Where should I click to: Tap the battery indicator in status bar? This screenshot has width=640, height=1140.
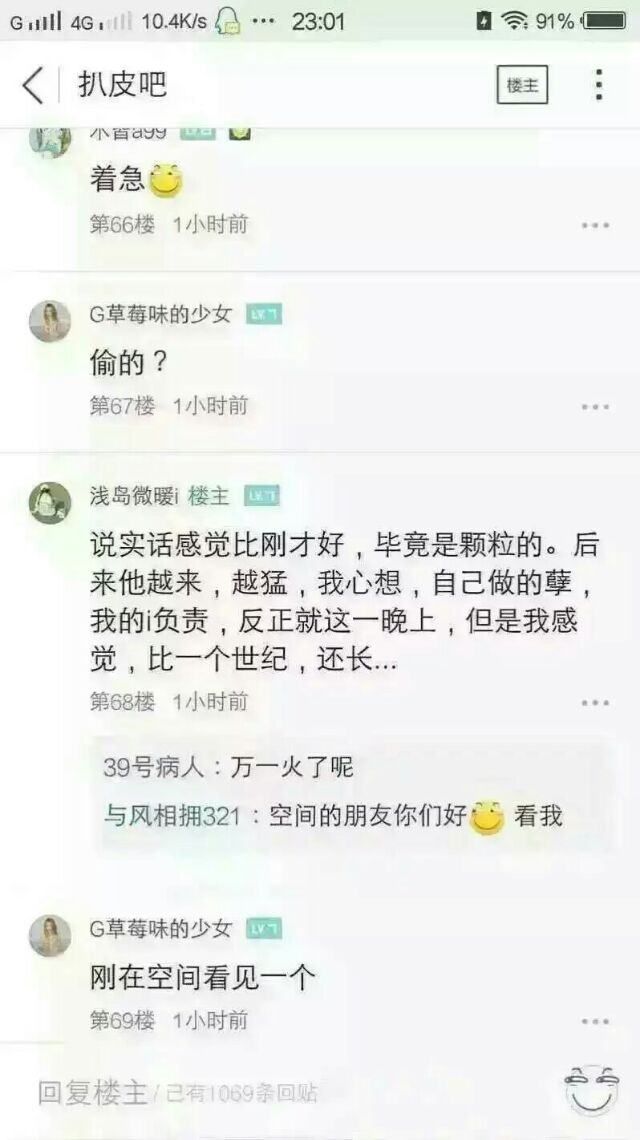(x=604, y=21)
